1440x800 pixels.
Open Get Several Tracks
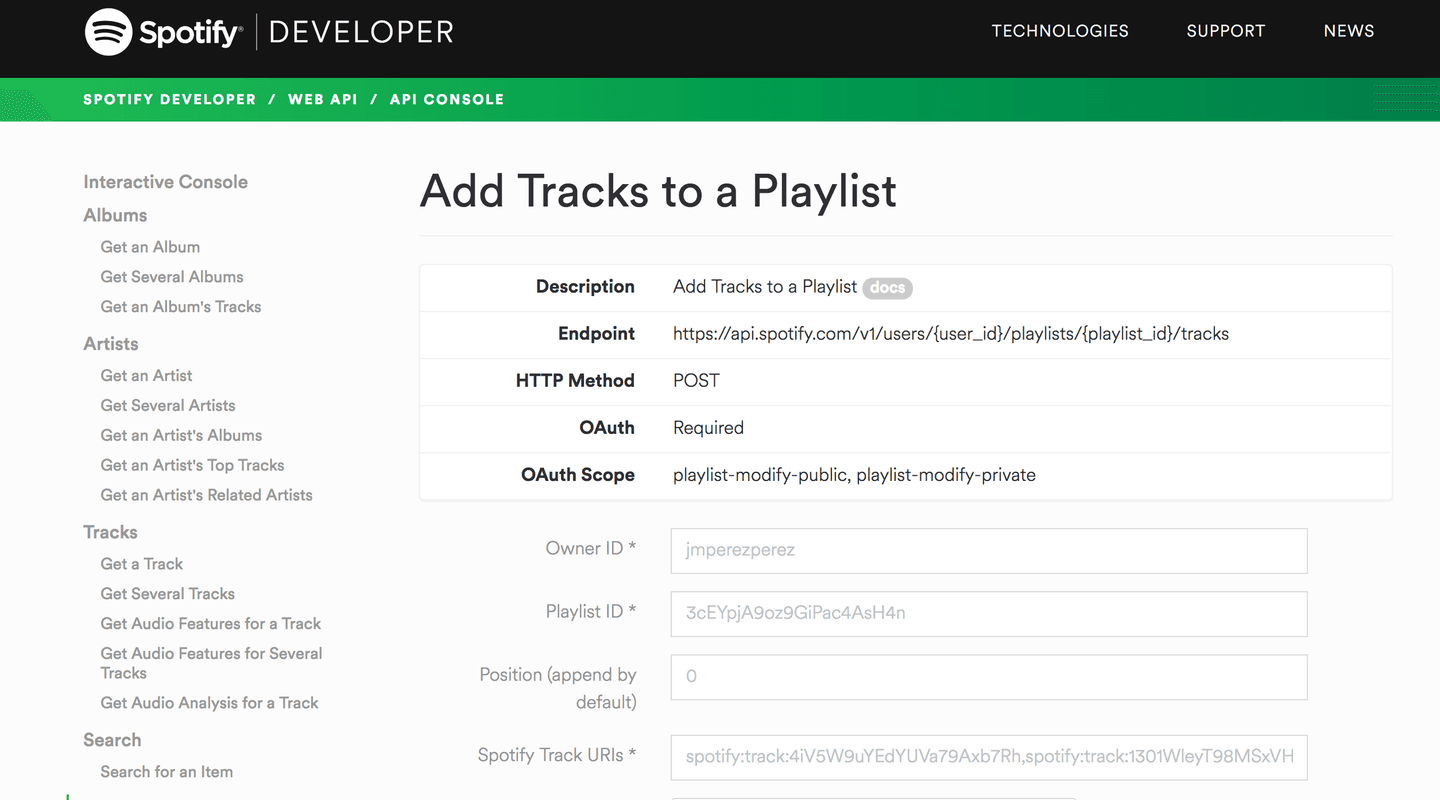[x=168, y=594]
